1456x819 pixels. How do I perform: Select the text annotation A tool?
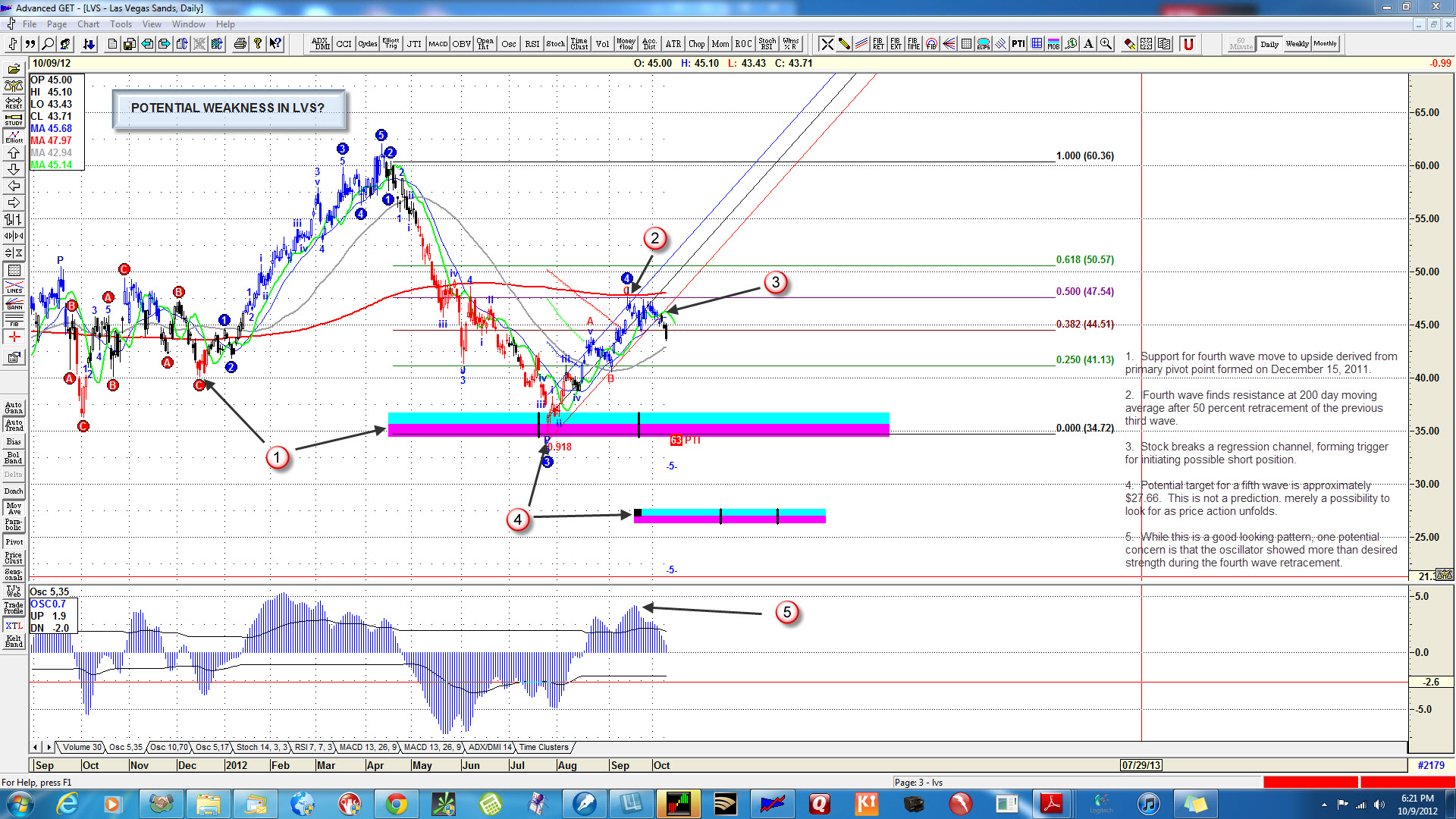1088,44
